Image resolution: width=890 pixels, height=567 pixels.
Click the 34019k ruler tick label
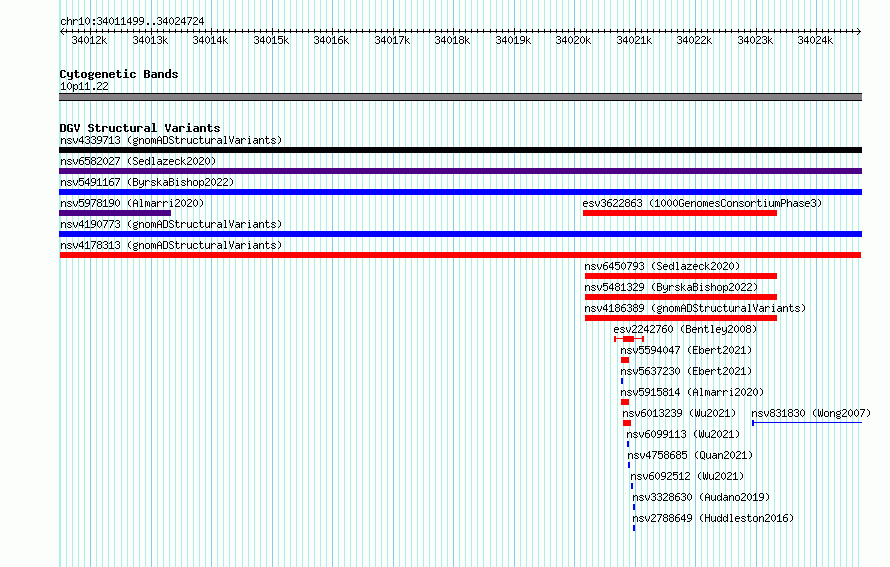[513, 41]
